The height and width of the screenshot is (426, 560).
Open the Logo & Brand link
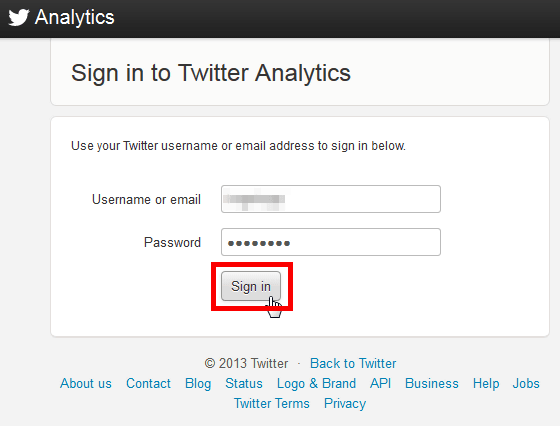click(x=316, y=384)
